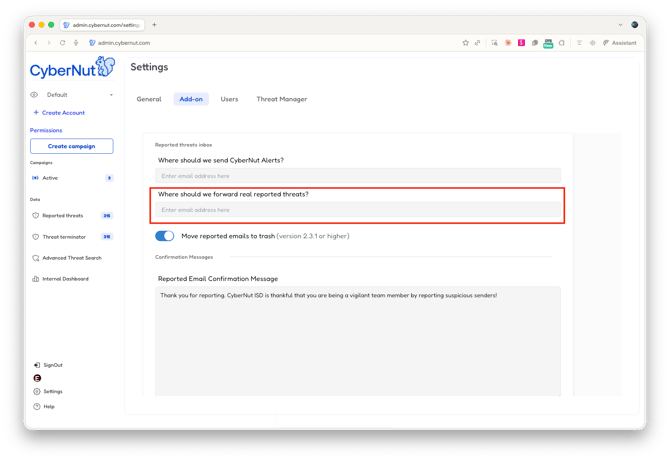Click the microphone icon in browser toolbar
Screen dimensions: 670x461
click(76, 43)
